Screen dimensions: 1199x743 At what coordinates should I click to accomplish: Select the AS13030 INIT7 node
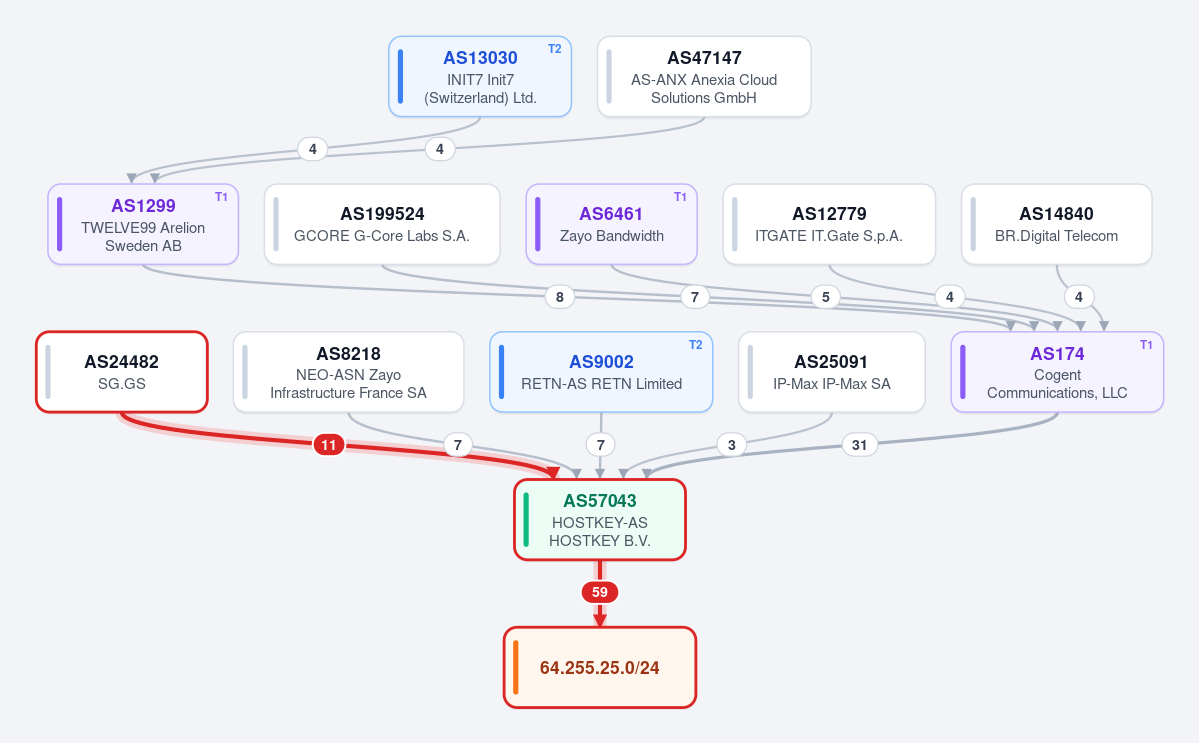click(480, 76)
